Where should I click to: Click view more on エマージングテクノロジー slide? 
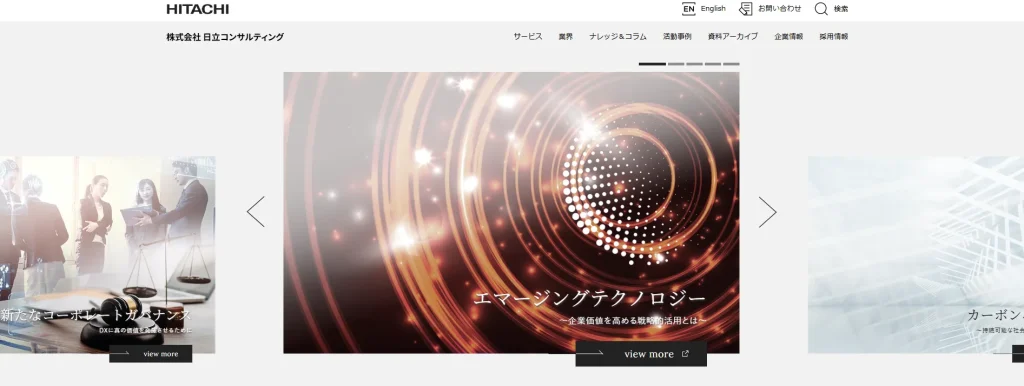641,353
